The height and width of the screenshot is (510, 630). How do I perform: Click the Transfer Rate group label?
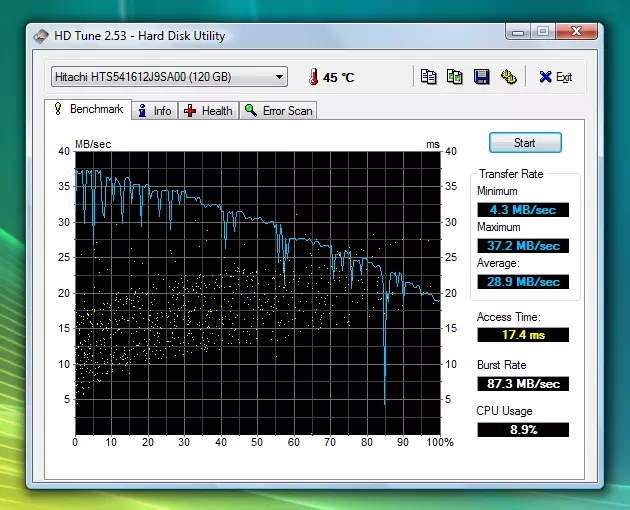tap(511, 174)
